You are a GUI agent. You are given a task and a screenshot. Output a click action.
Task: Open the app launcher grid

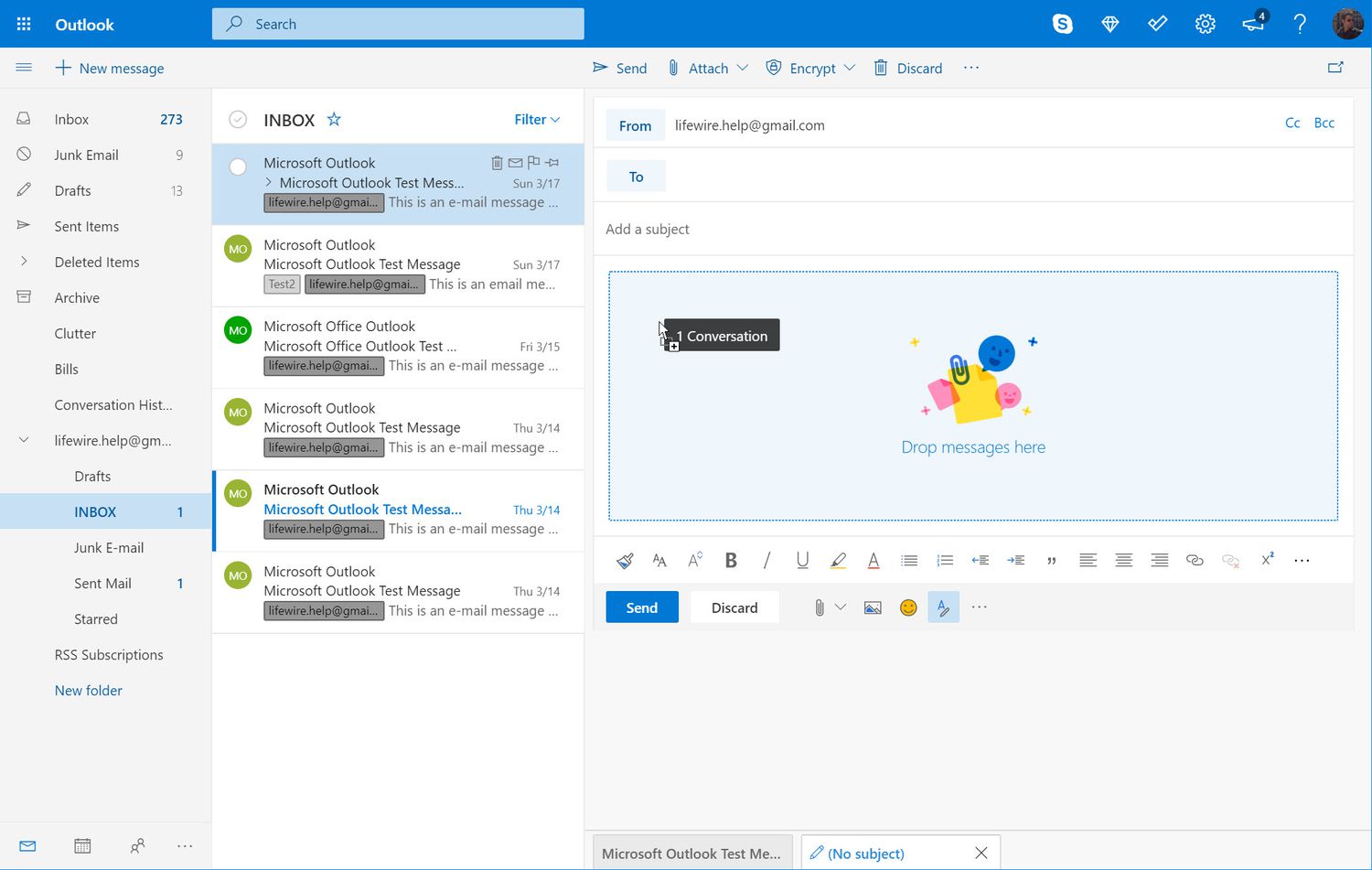pos(24,24)
